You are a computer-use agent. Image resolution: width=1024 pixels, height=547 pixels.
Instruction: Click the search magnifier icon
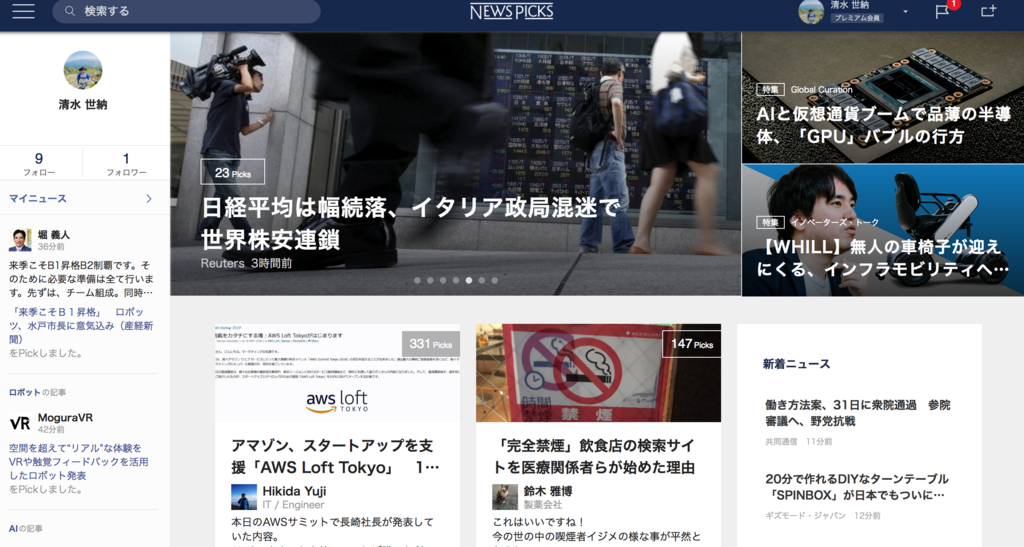tap(70, 11)
